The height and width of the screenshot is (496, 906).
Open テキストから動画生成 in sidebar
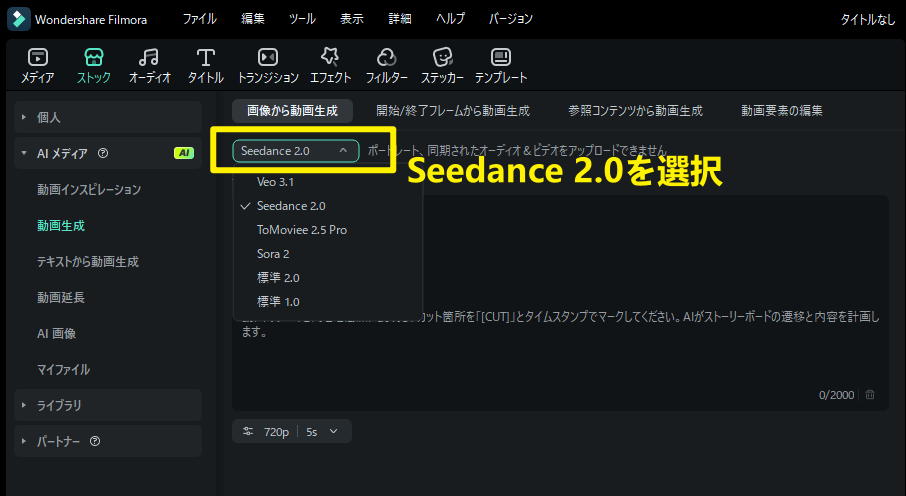click(x=88, y=261)
